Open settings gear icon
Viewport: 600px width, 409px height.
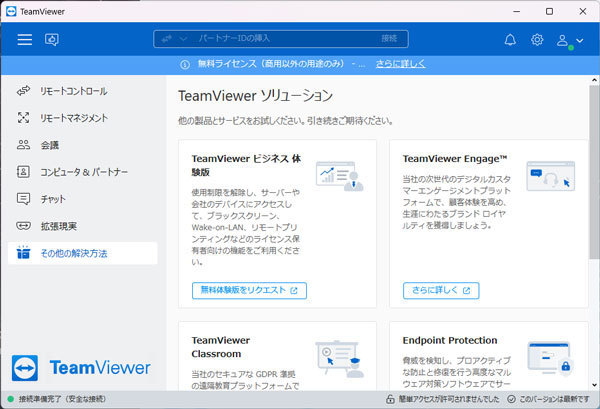[537, 39]
